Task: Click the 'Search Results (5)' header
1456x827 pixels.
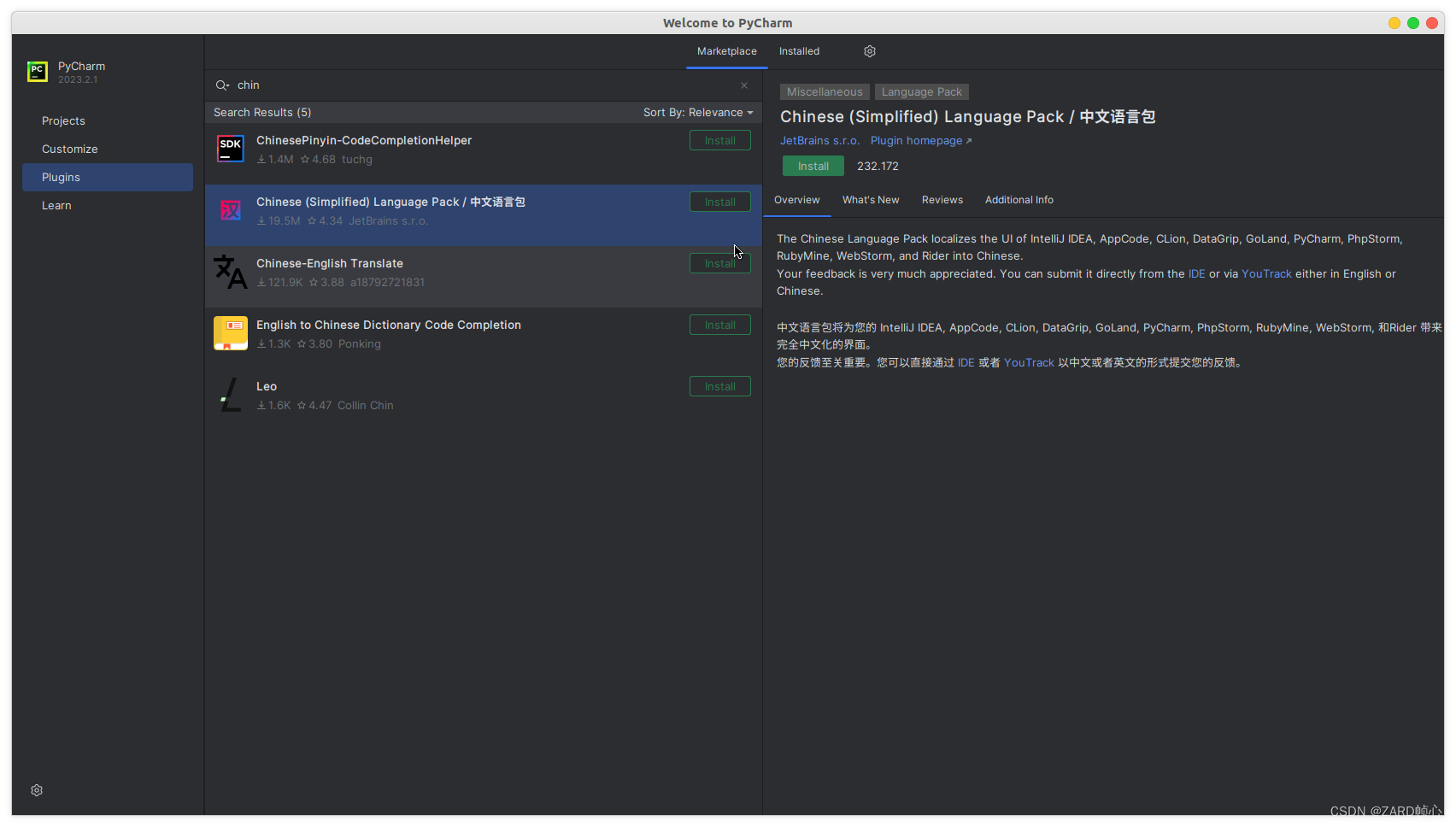Action: coord(262,113)
